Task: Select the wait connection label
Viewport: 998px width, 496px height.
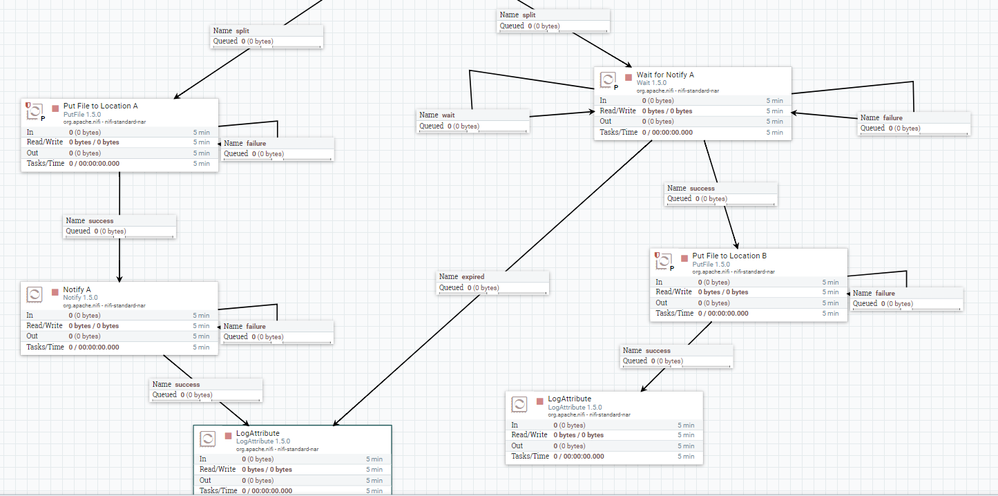Action: click(473, 120)
